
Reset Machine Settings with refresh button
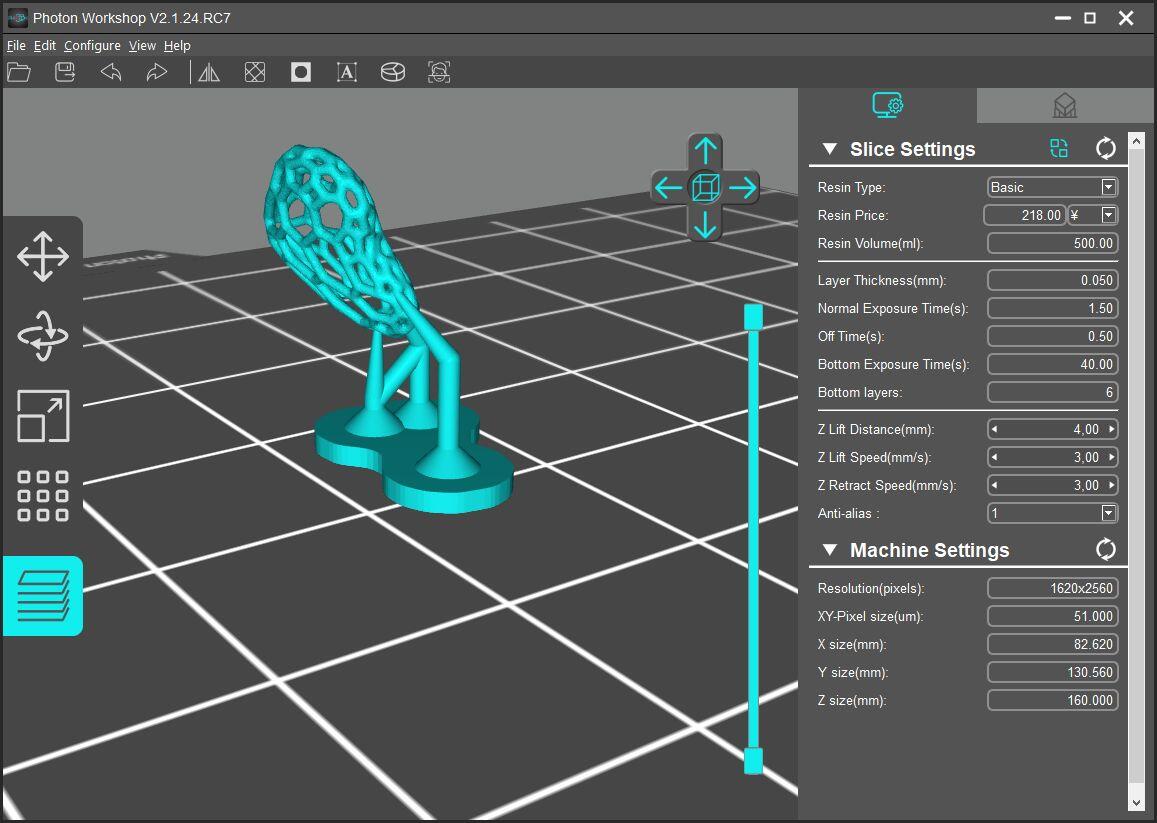(x=1105, y=549)
